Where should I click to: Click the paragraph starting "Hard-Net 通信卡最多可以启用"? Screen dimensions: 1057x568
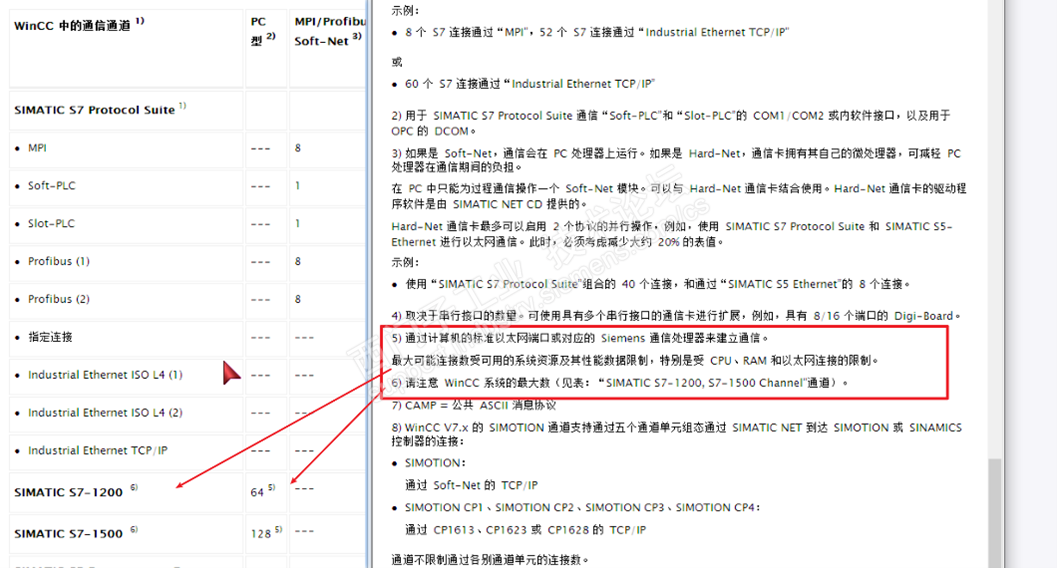[672, 234]
